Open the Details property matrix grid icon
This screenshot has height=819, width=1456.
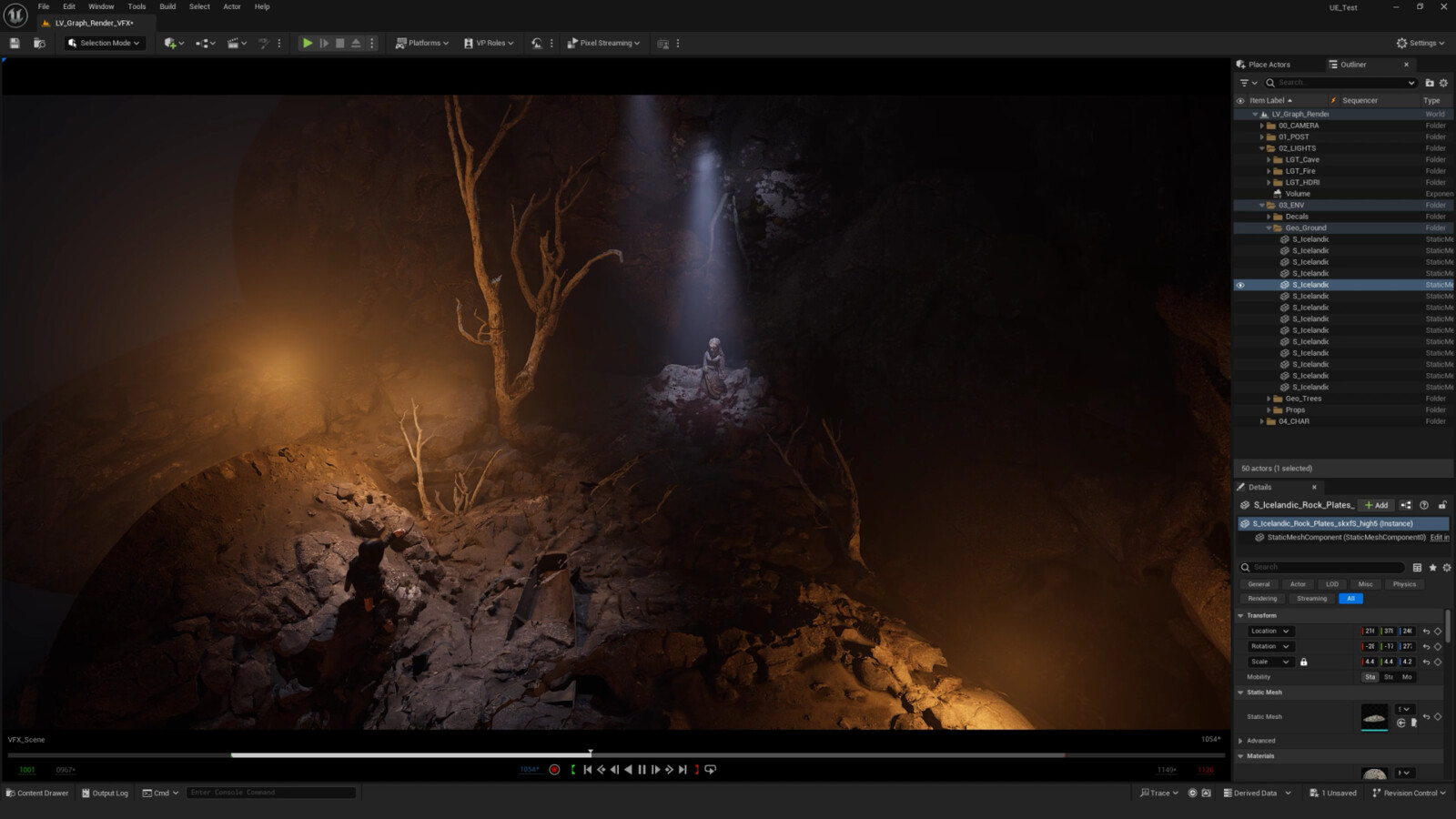click(1417, 567)
